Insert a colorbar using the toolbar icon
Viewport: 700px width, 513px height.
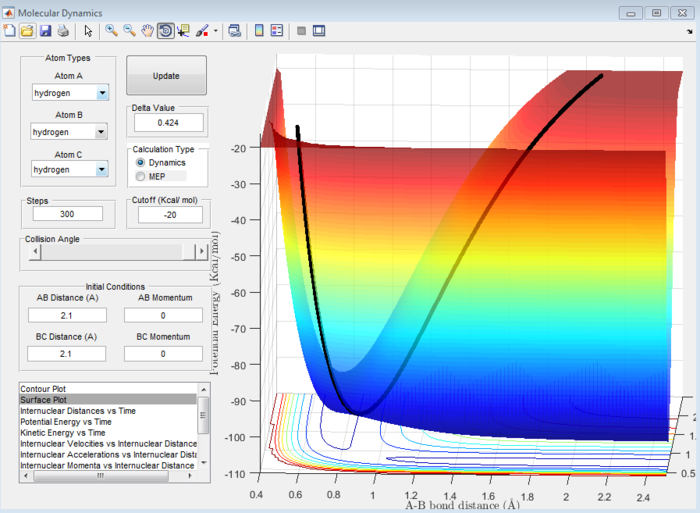[x=259, y=31]
